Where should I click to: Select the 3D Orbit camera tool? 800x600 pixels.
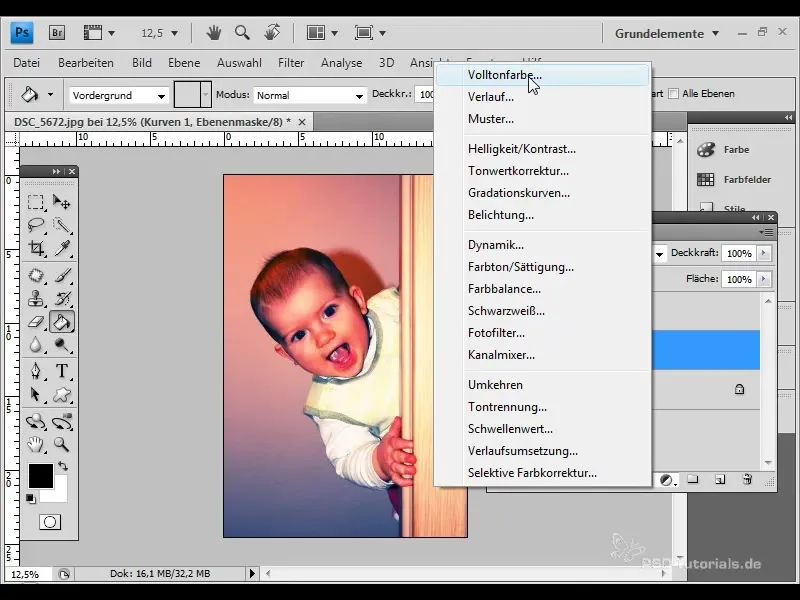[x=61, y=421]
